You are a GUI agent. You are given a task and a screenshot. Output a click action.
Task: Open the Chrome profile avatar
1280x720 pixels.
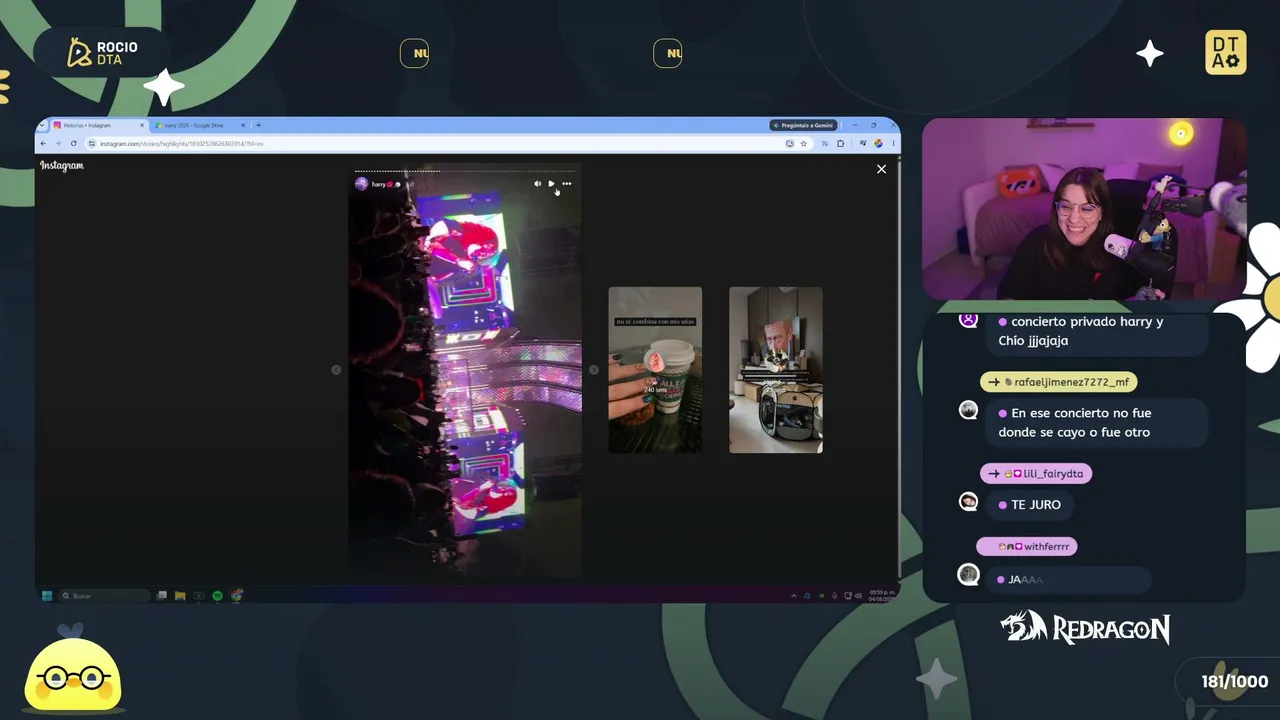coord(878,144)
